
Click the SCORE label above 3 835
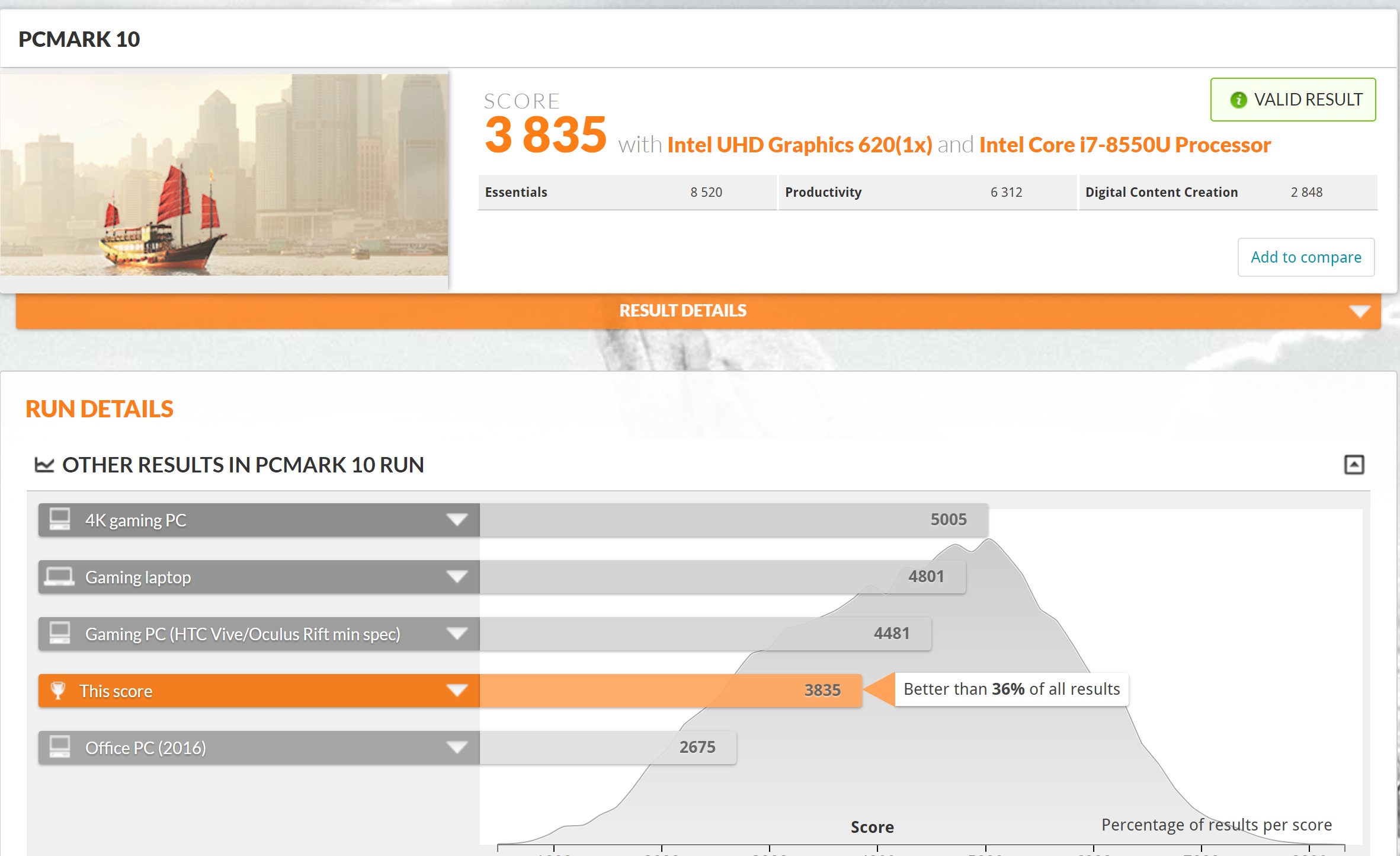(x=522, y=101)
